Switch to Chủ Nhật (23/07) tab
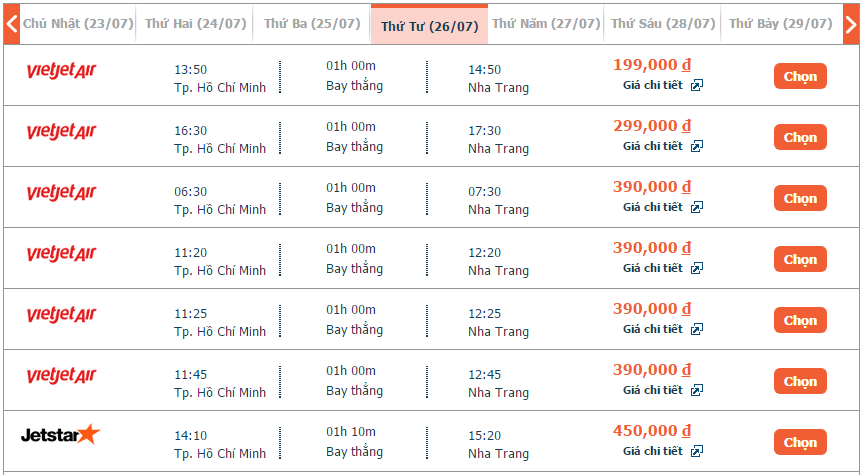Image resolution: width=864 pixels, height=475 pixels. [78, 24]
